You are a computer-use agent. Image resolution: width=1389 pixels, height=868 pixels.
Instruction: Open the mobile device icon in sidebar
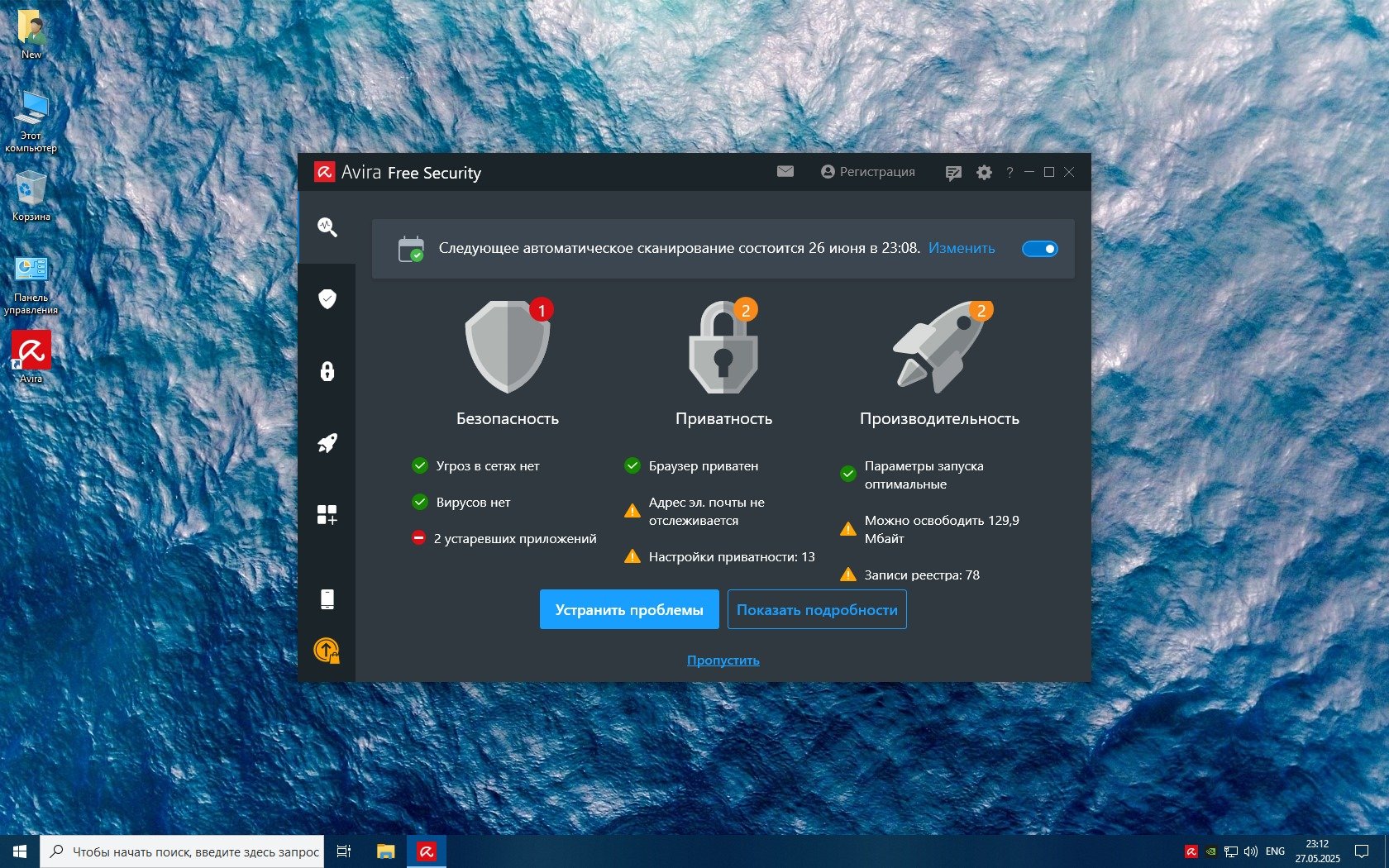327,599
